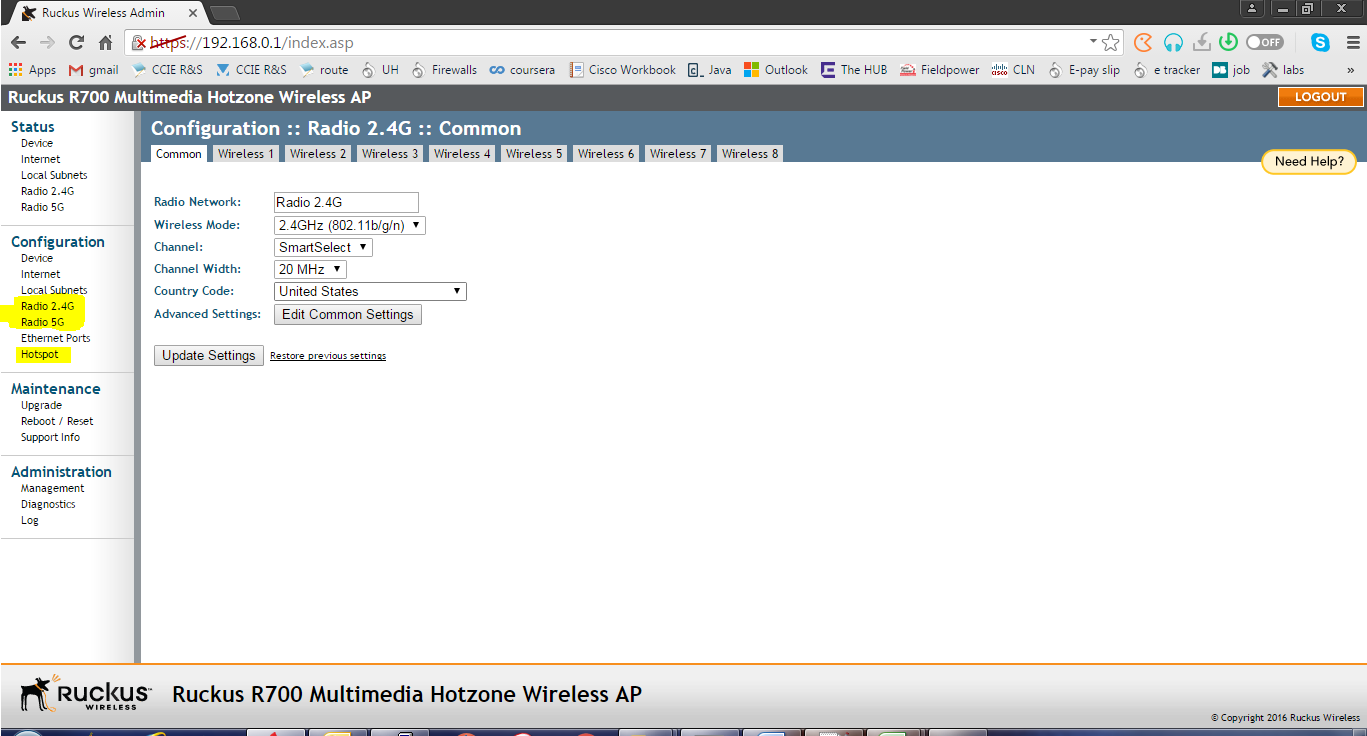Bookmark this page with the star icon
1367x736 pixels.
(1110, 42)
